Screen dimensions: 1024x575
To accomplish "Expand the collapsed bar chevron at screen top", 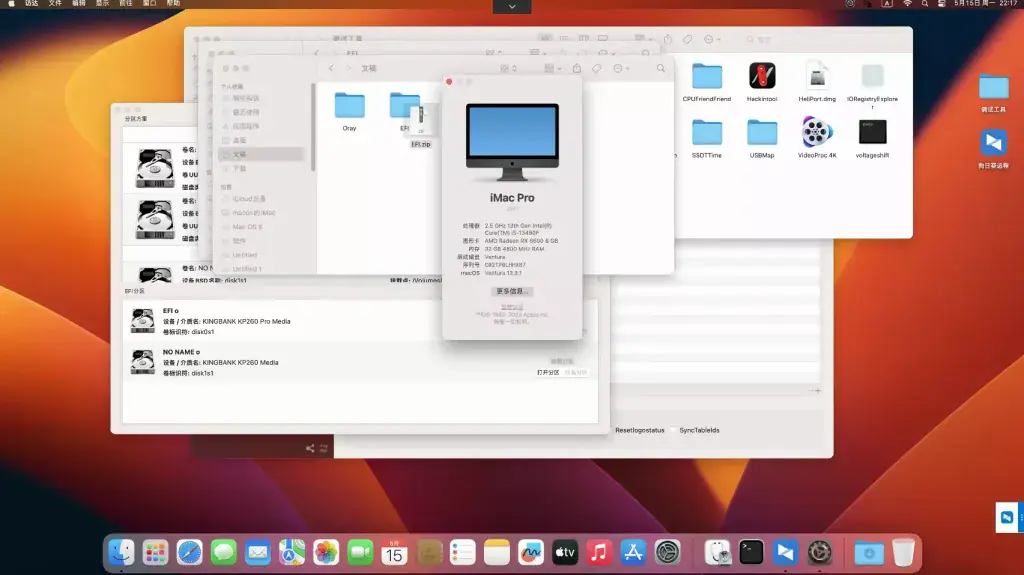I will (x=512, y=7).
